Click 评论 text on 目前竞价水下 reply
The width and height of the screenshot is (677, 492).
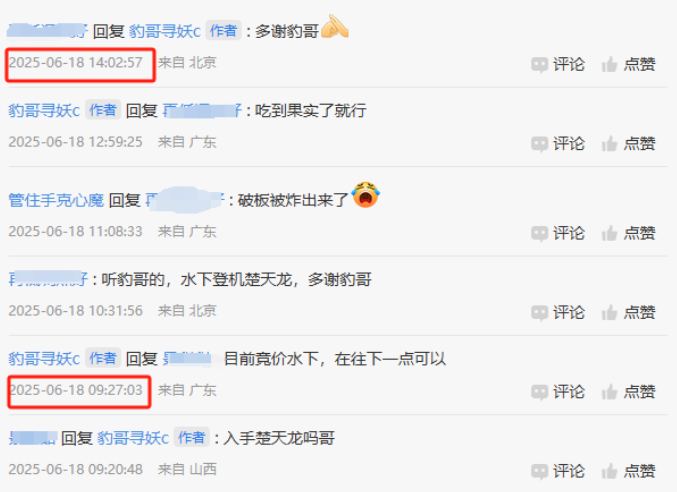(x=569, y=392)
